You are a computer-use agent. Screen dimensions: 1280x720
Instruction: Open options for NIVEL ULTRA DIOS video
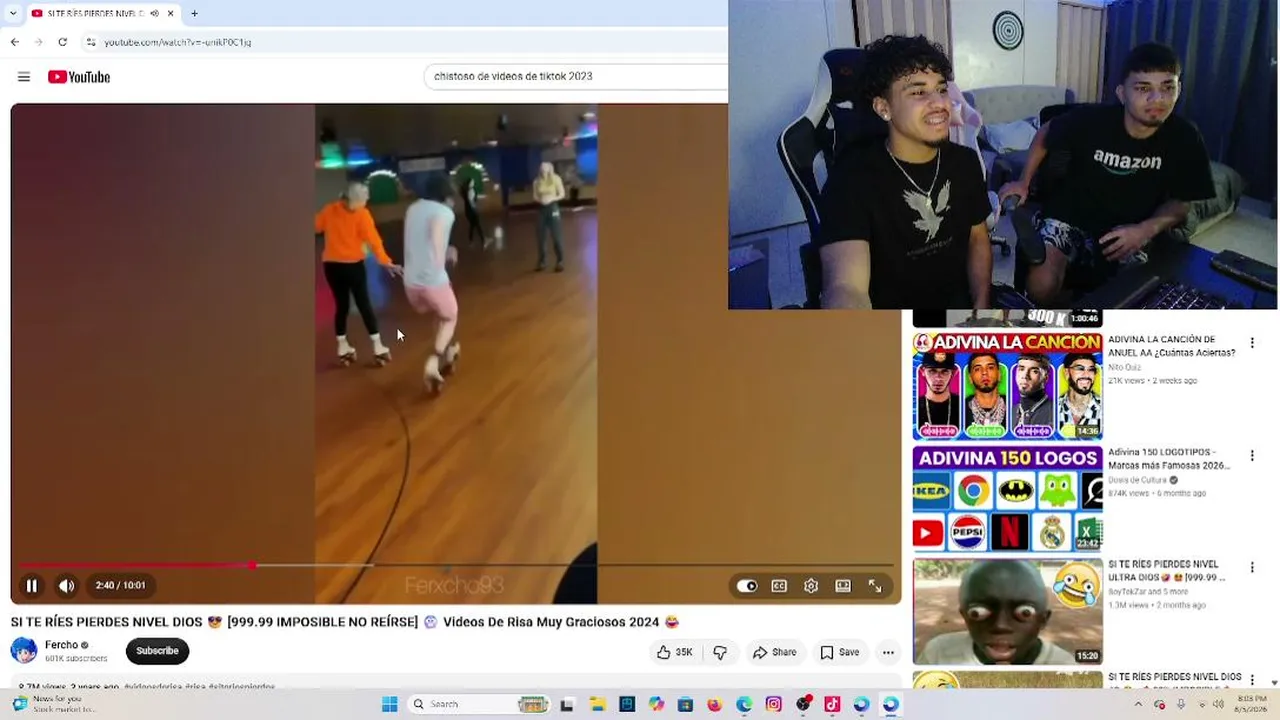coord(1252,568)
